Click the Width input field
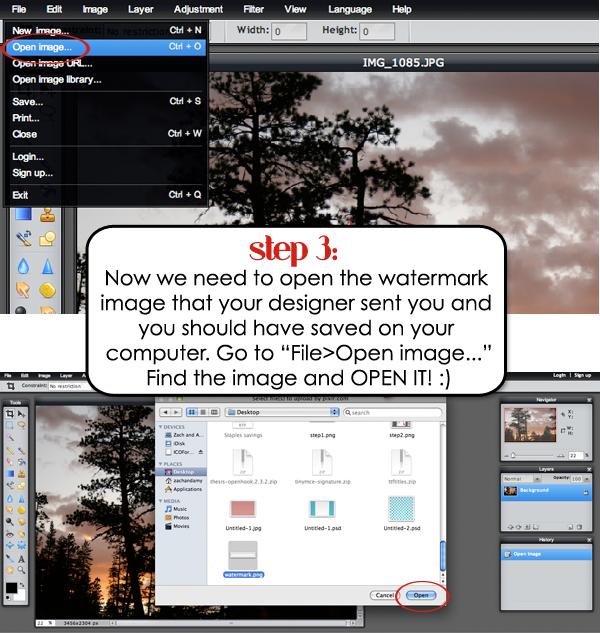 tap(289, 31)
